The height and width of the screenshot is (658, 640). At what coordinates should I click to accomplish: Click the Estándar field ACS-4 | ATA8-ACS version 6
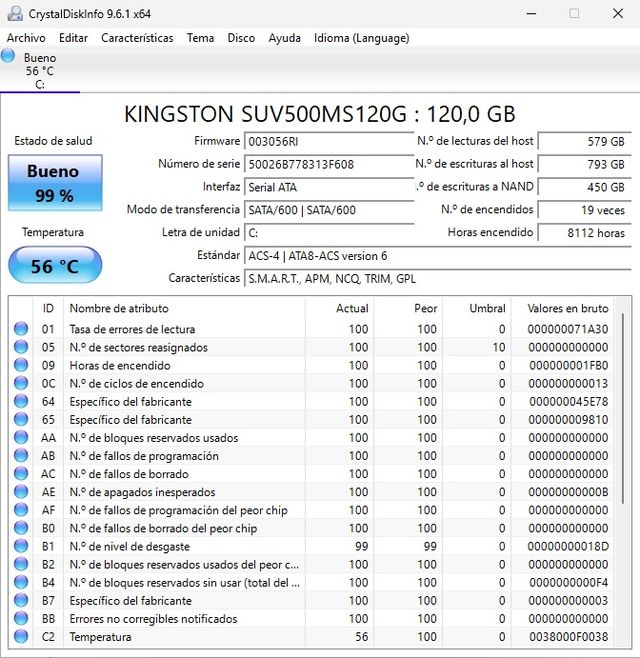[x=438, y=256]
